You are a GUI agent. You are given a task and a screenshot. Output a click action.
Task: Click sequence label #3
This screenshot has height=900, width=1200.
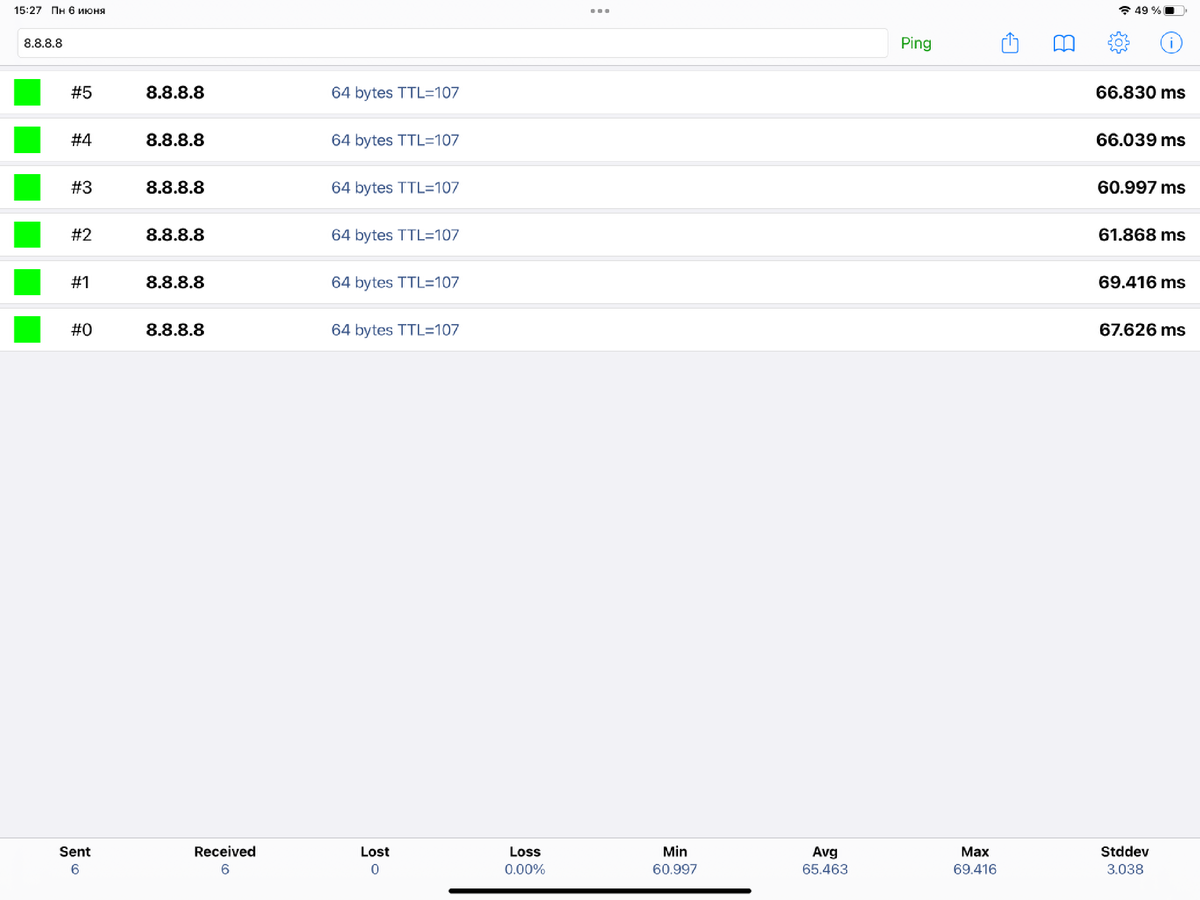coord(81,187)
